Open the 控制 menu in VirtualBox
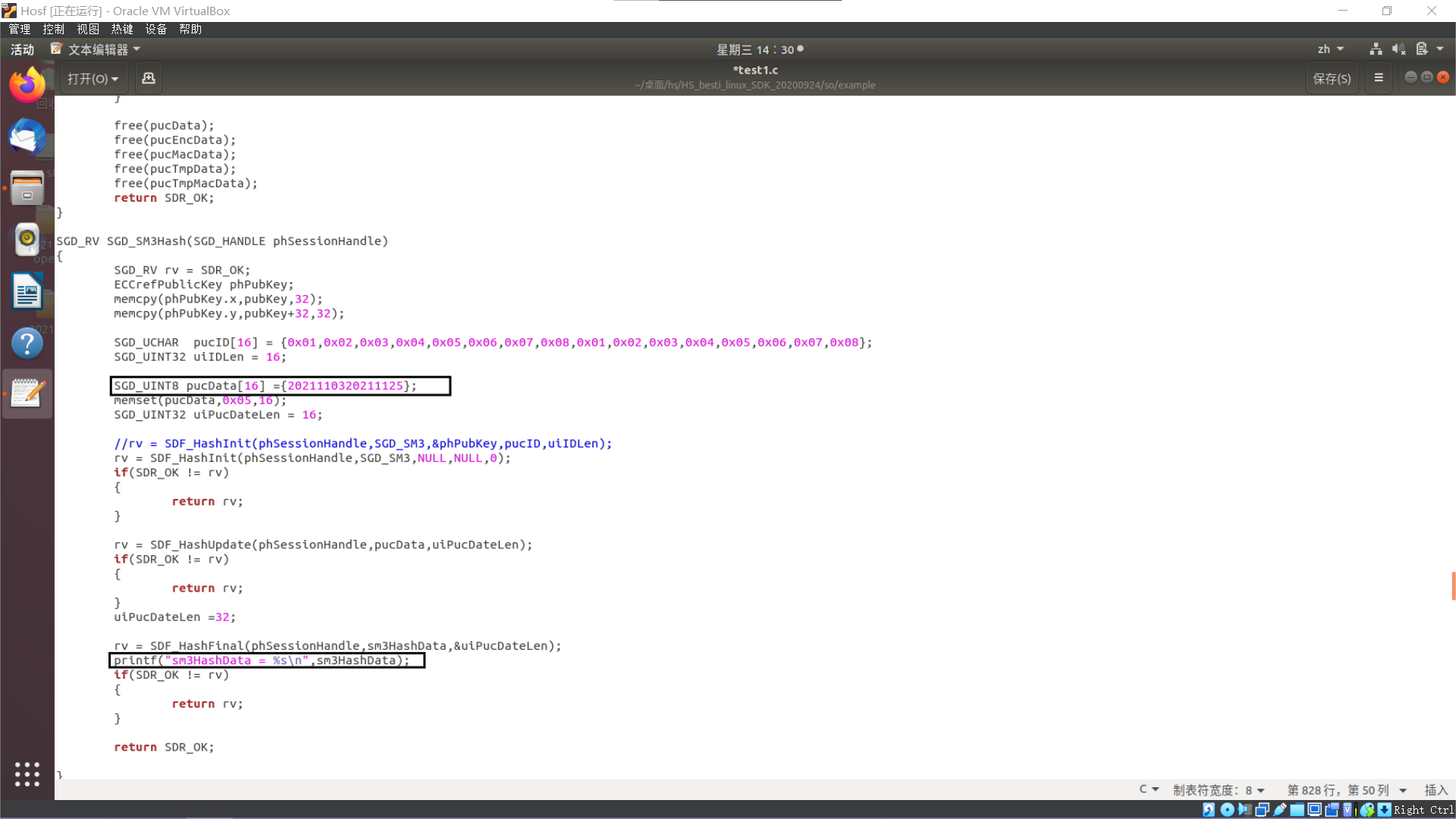The image size is (1456, 819). [x=53, y=29]
